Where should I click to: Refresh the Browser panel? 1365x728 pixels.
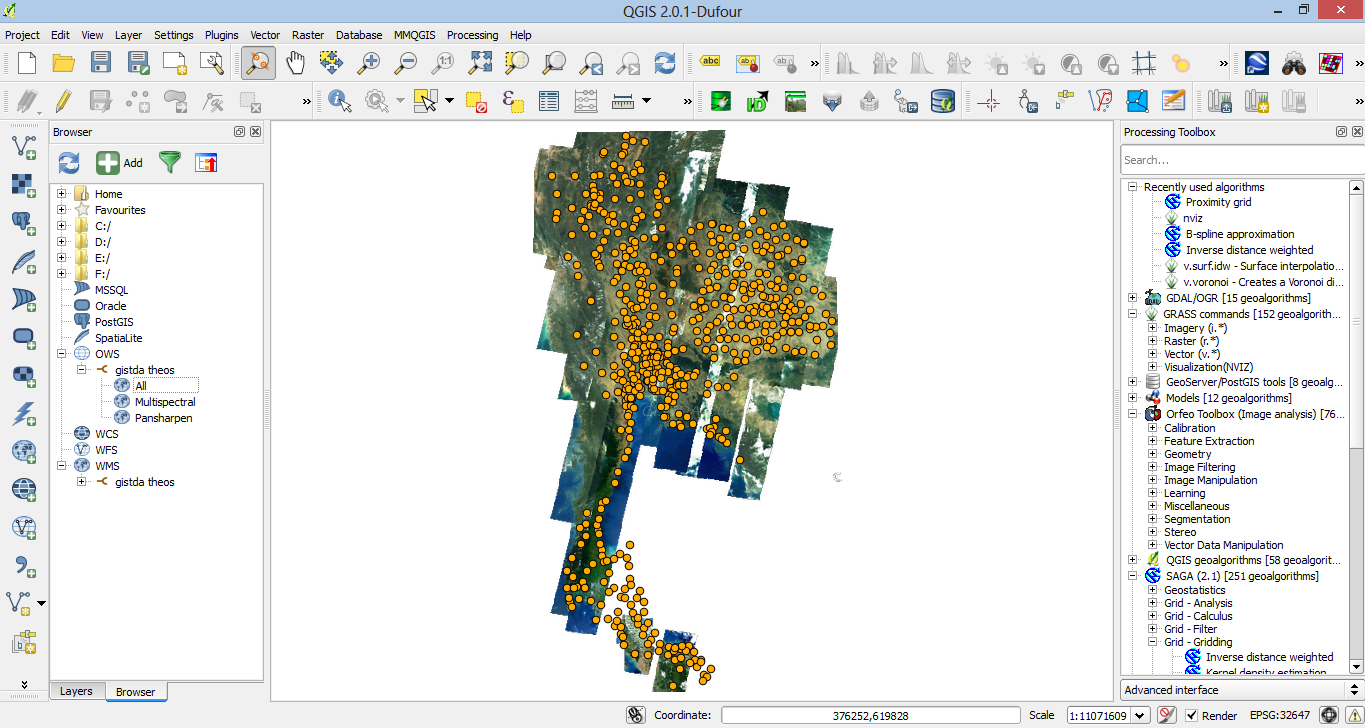tap(68, 162)
